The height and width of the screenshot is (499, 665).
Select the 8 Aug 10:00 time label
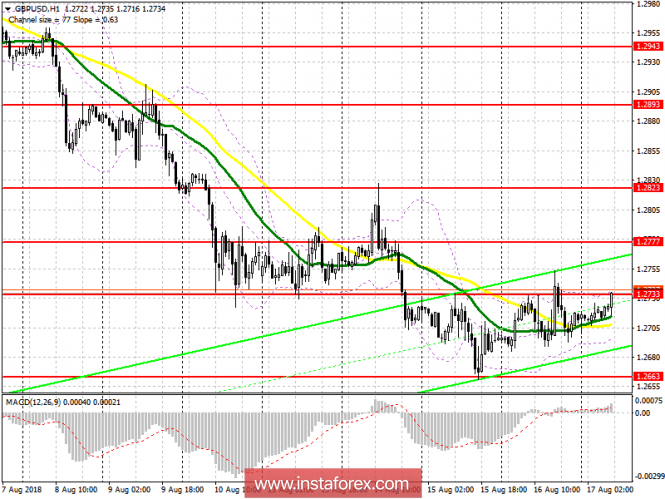coord(76,490)
